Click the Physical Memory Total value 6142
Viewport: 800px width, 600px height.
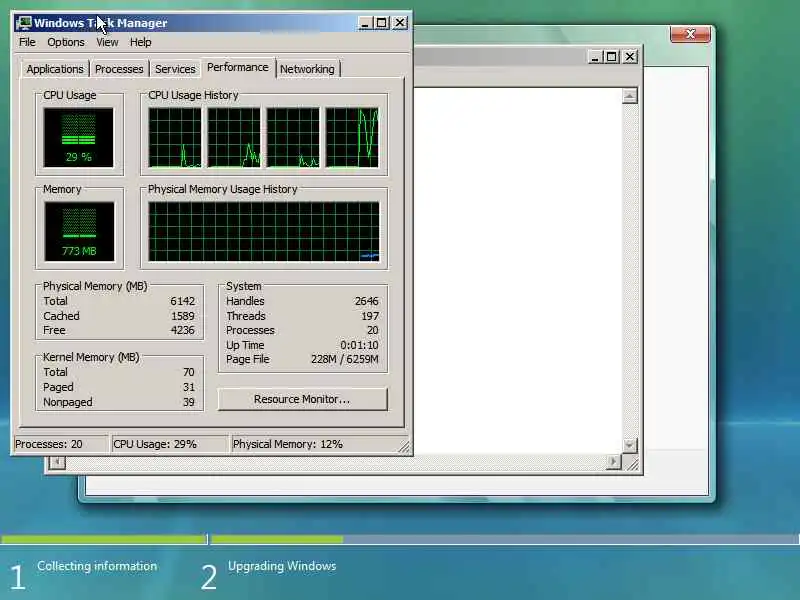coord(183,301)
